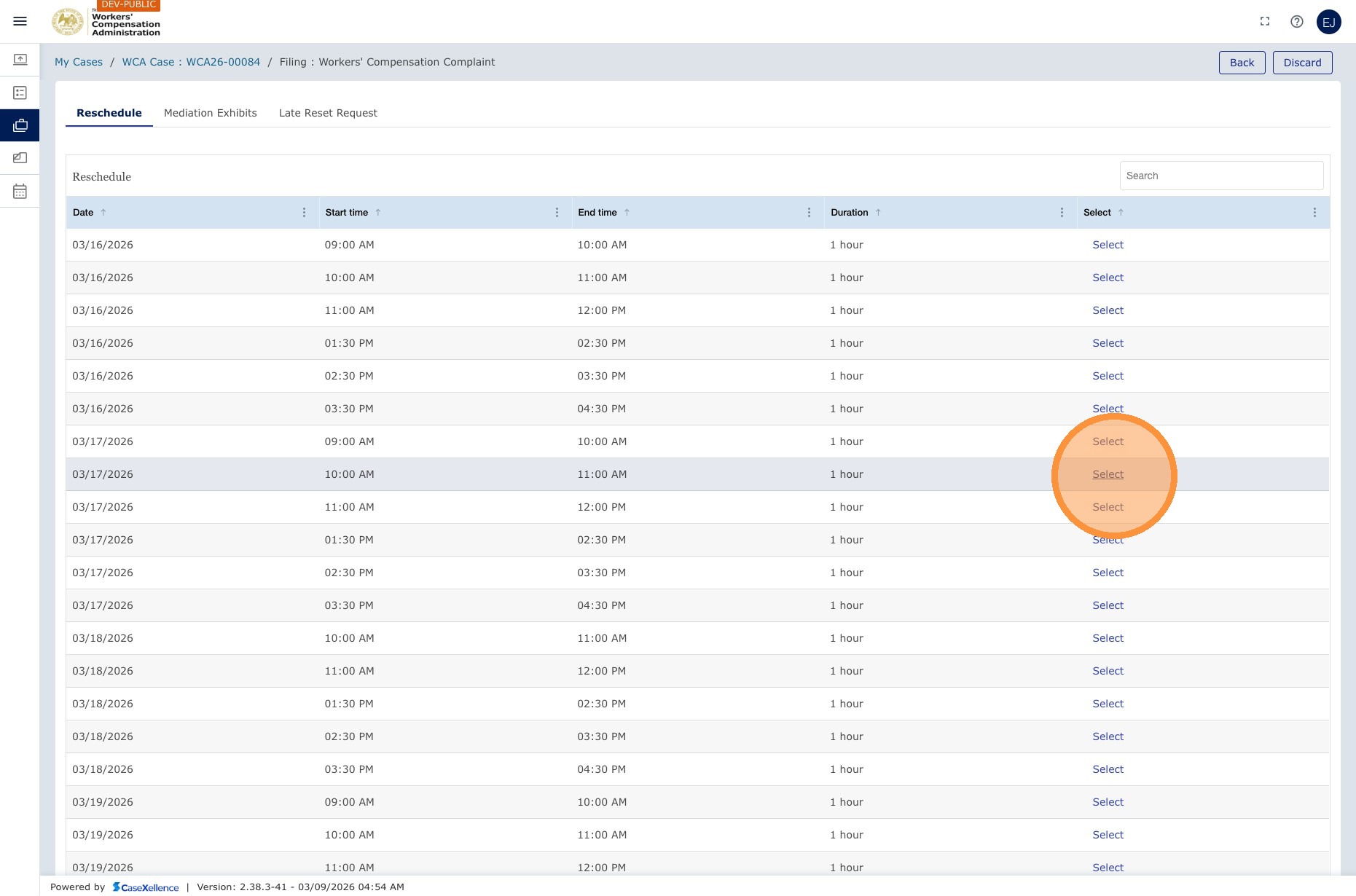Select the 03/17/2026 03:30 PM slot
The image size is (1356, 896).
[1108, 605]
